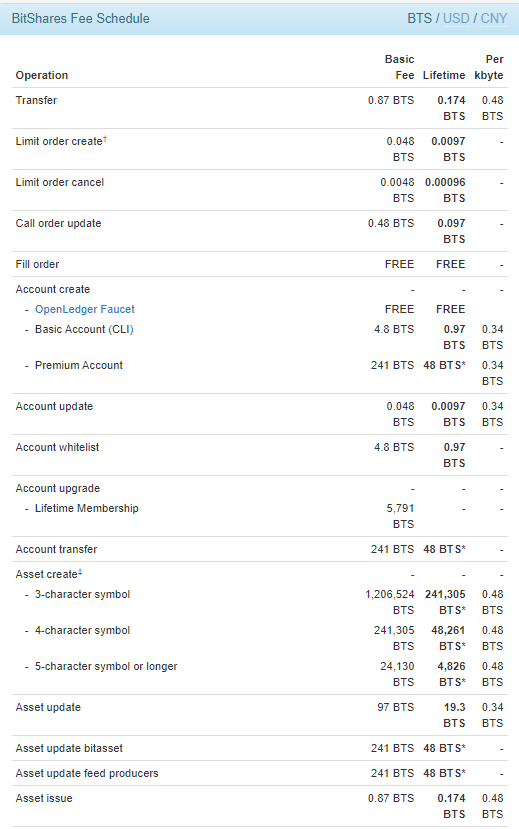Click the Operation column header
This screenshot has width=519, height=829.
pyautogui.click(x=42, y=75)
